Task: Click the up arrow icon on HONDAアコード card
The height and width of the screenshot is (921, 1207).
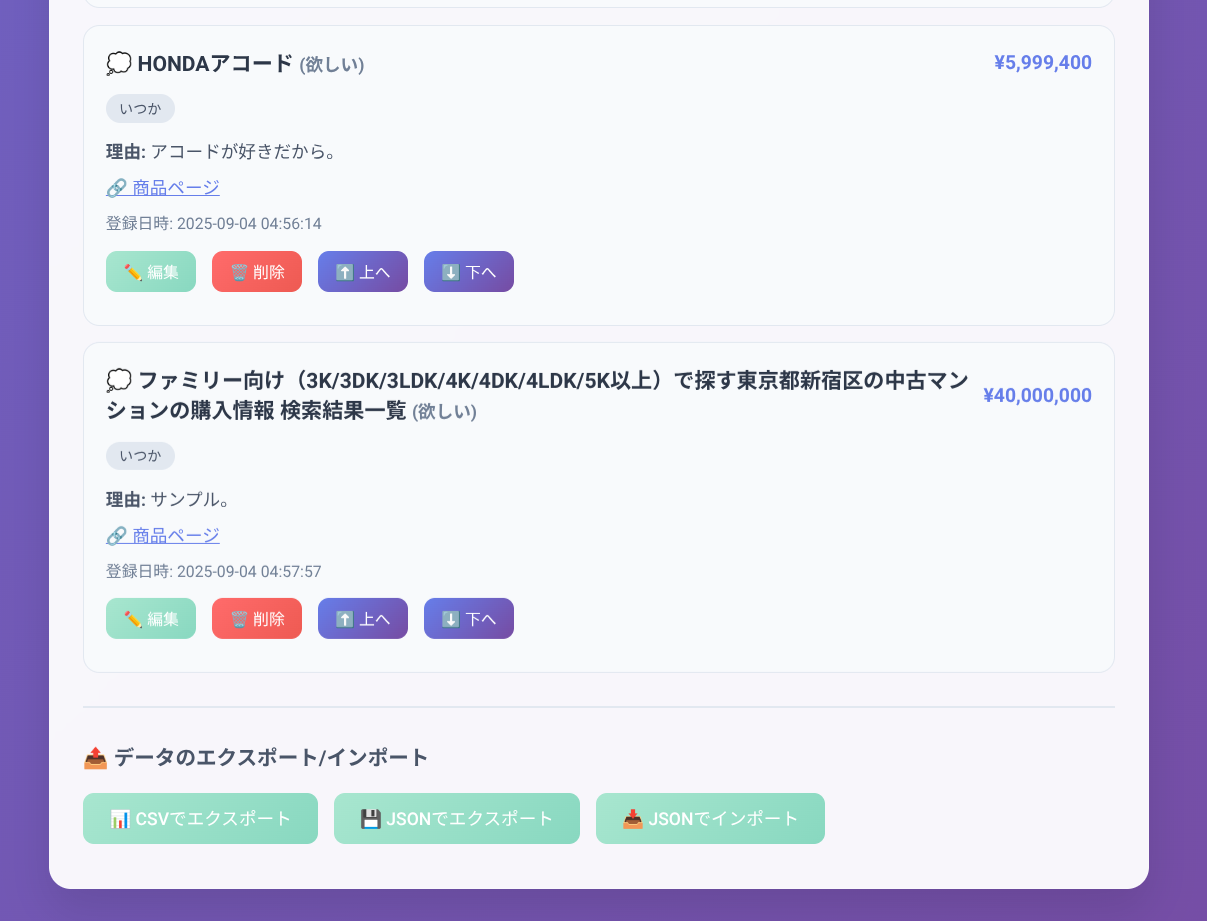Action: [x=344, y=271]
